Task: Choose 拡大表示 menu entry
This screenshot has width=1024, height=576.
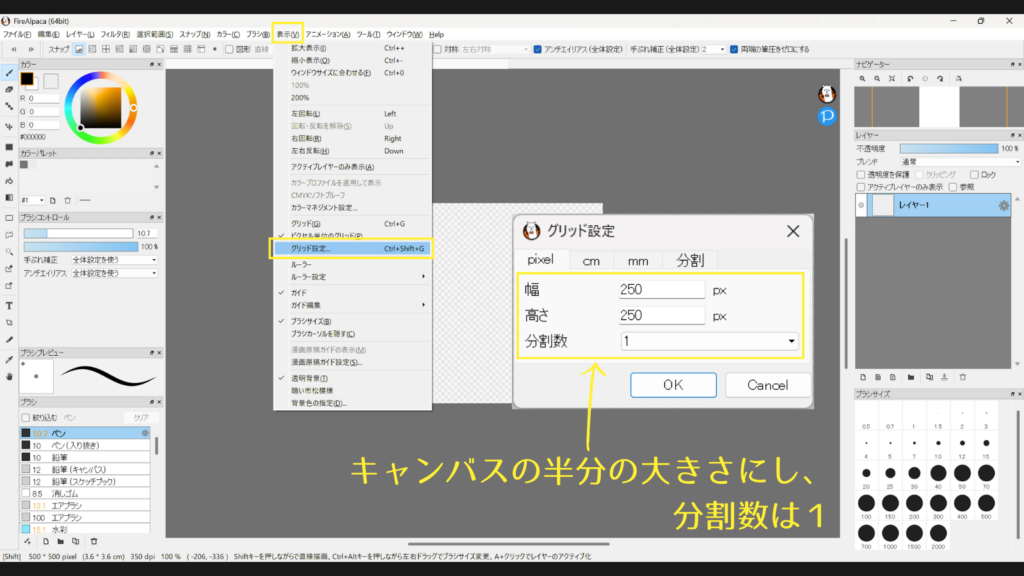Action: [352, 48]
